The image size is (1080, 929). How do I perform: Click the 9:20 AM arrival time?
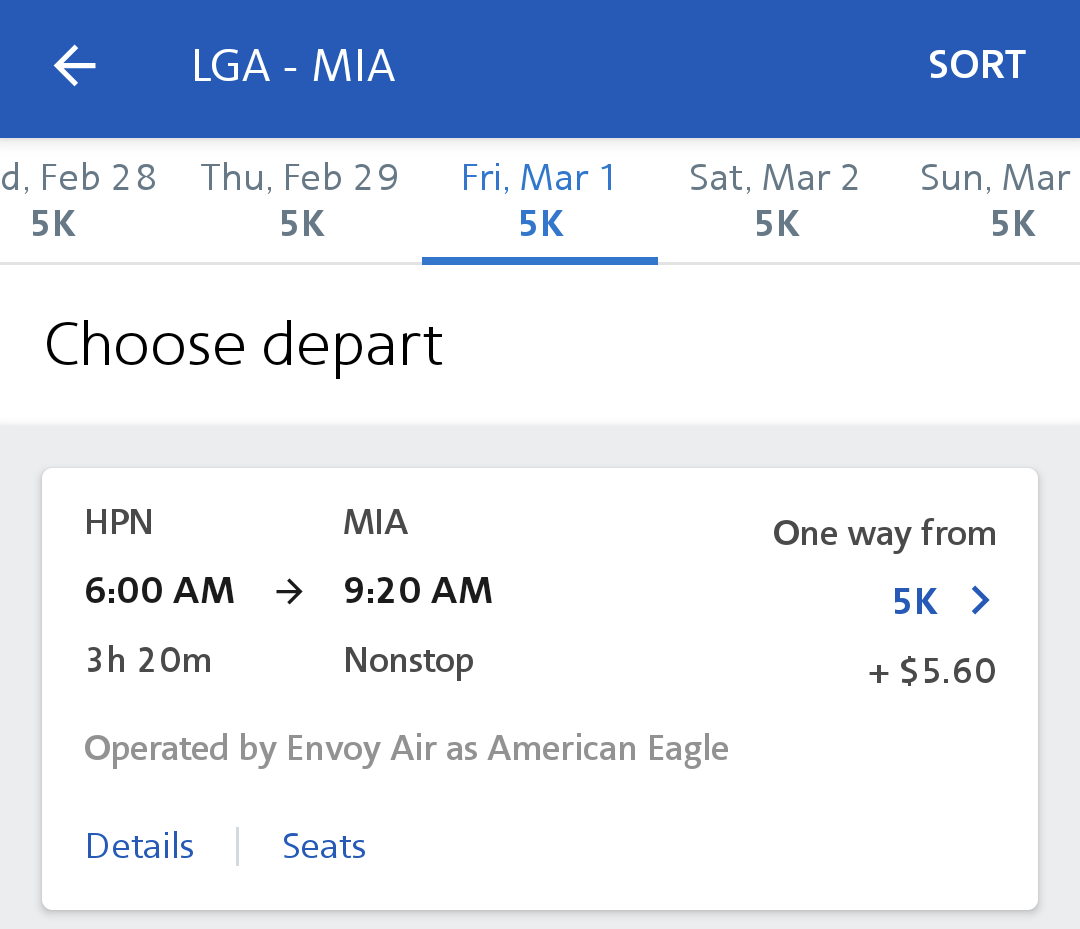click(x=418, y=591)
